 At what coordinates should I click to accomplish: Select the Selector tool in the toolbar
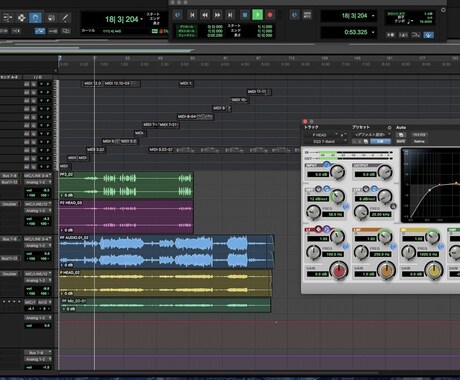pos(21,17)
